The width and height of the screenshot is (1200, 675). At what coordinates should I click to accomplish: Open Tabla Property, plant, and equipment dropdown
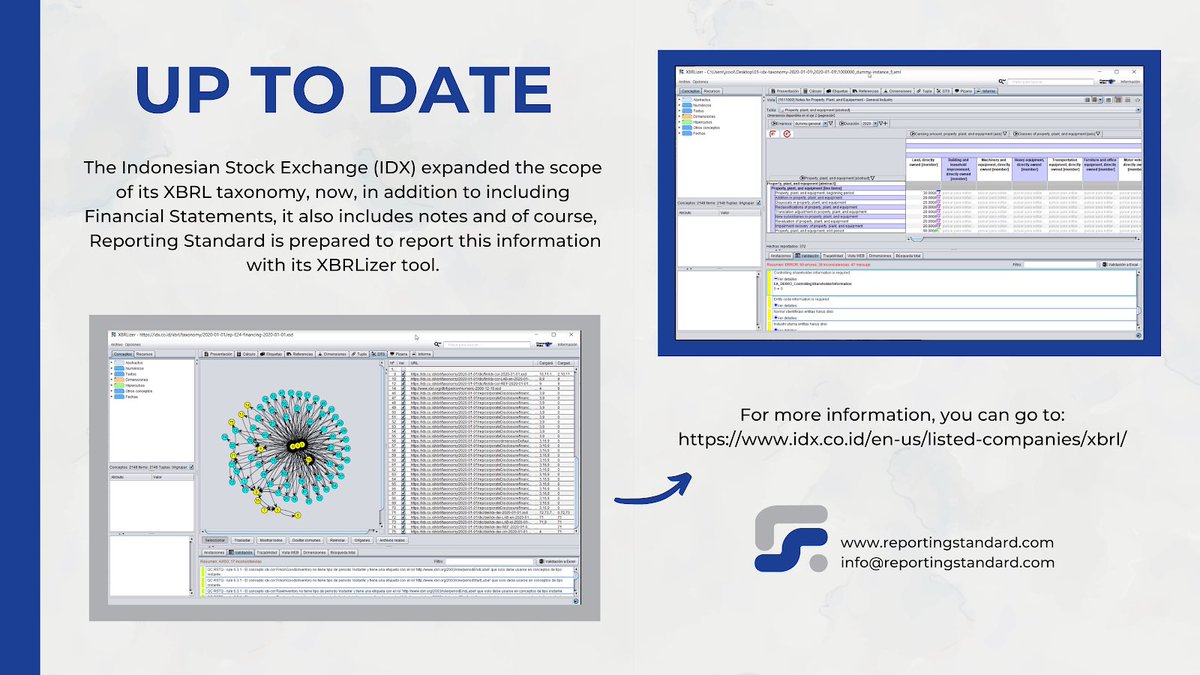click(x=960, y=110)
